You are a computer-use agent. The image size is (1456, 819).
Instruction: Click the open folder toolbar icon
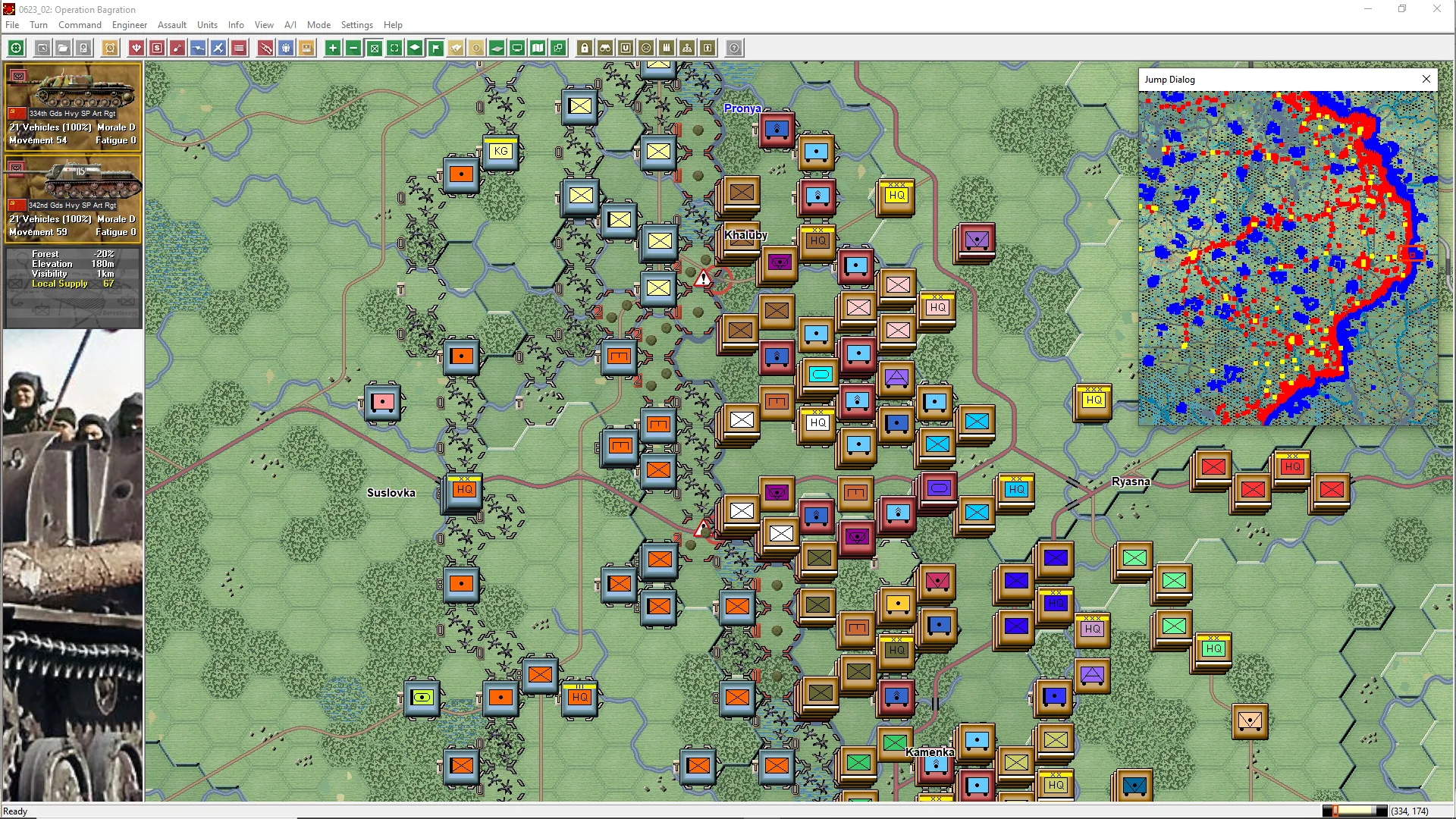(x=63, y=48)
